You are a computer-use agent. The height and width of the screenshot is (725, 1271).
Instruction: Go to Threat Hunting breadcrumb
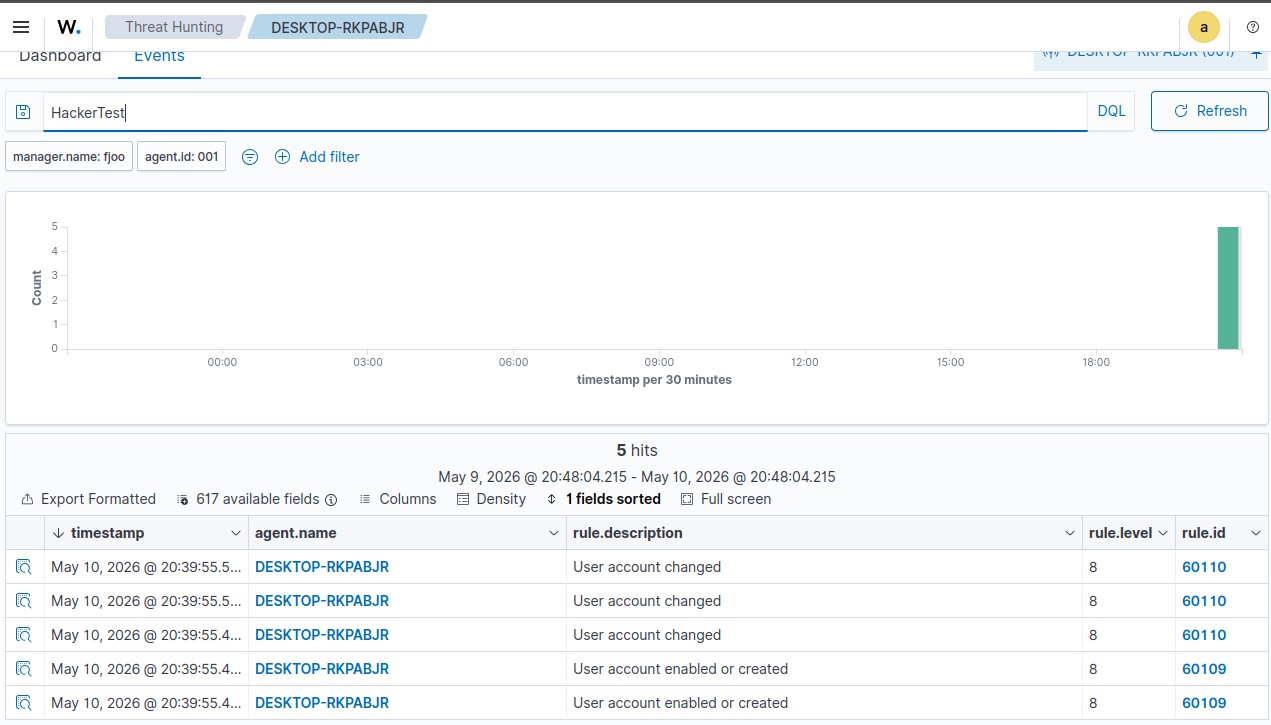coord(174,27)
